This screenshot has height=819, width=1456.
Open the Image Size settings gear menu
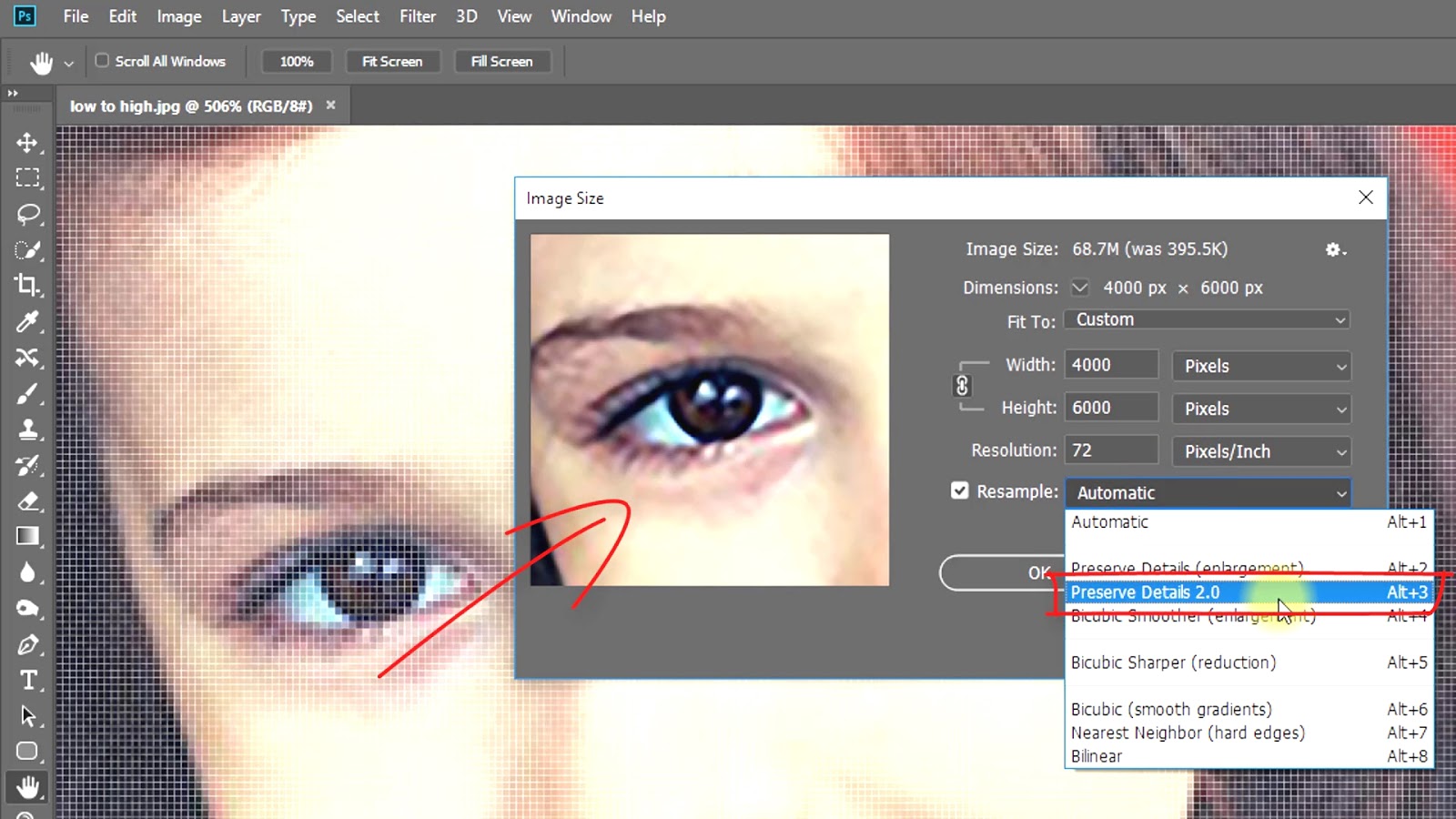click(x=1334, y=249)
